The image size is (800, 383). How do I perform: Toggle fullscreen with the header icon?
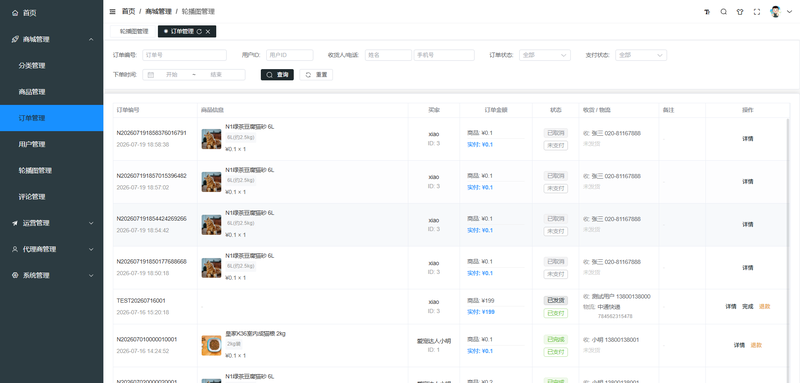point(757,12)
